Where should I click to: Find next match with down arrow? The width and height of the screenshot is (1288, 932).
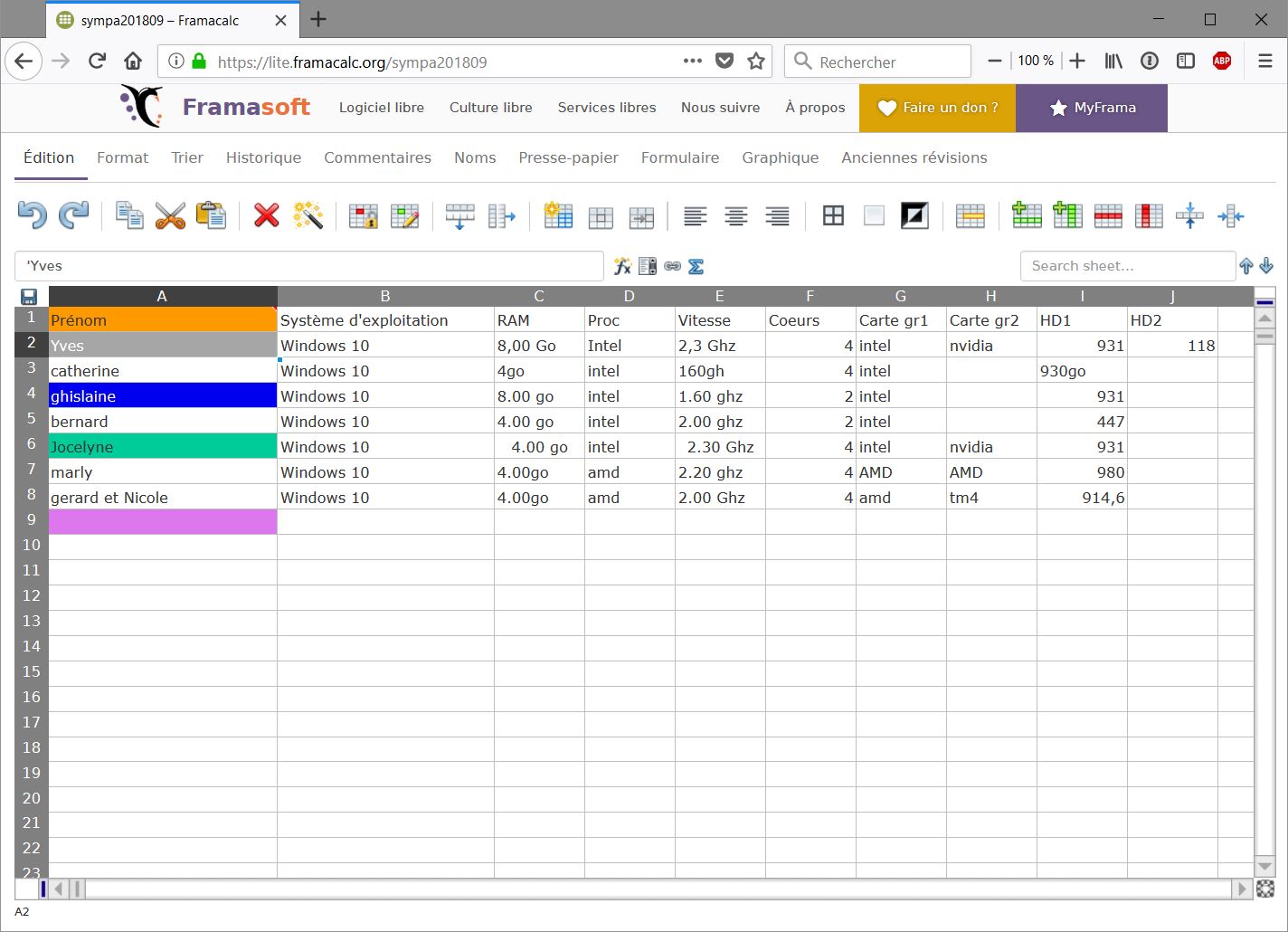[1266, 266]
